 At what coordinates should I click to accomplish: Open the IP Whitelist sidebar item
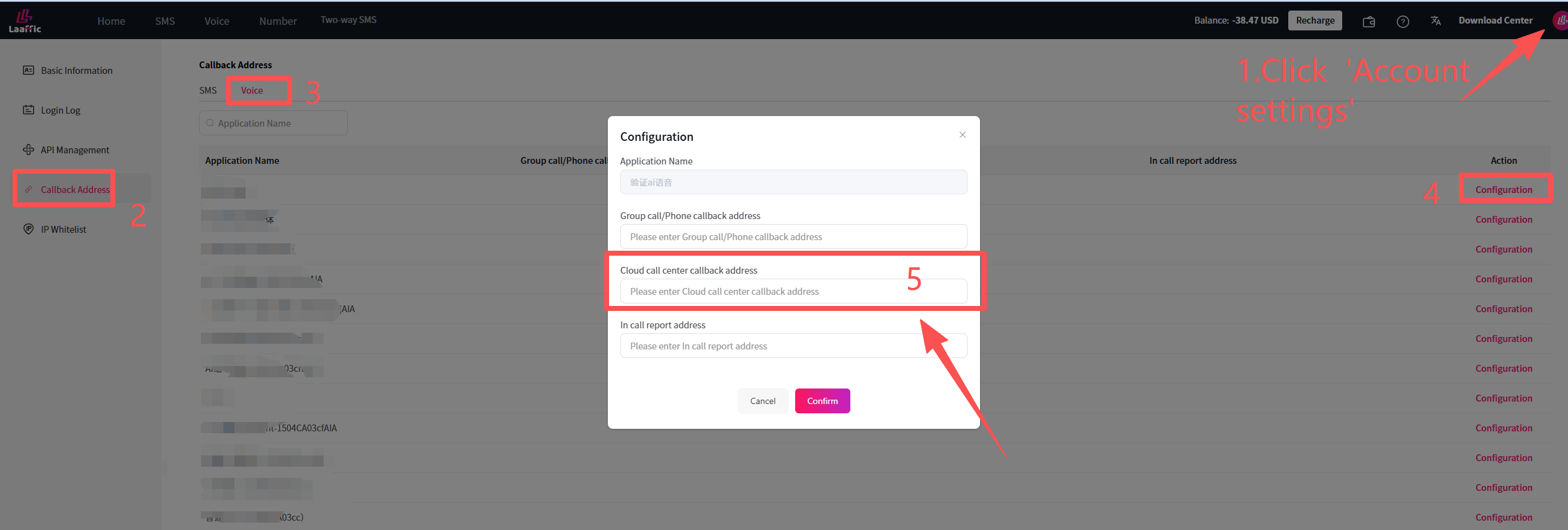(63, 229)
